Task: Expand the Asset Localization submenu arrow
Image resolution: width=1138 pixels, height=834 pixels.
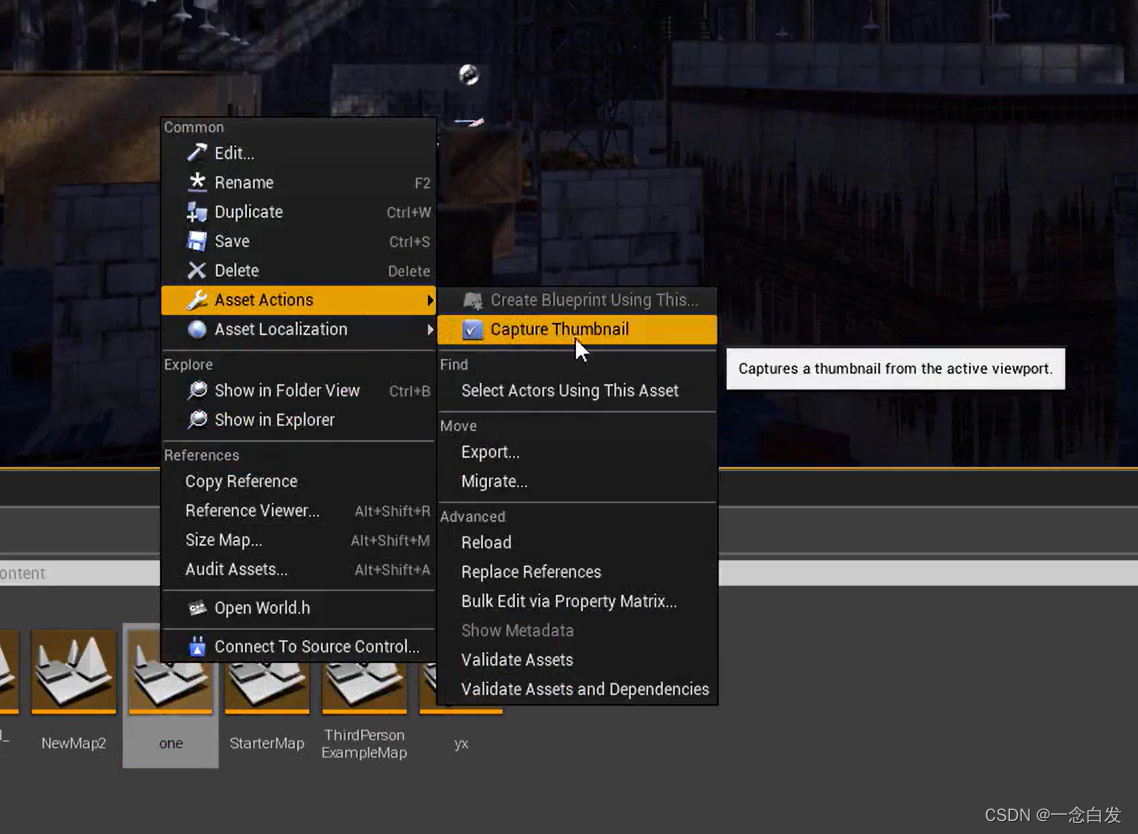Action: (x=430, y=329)
